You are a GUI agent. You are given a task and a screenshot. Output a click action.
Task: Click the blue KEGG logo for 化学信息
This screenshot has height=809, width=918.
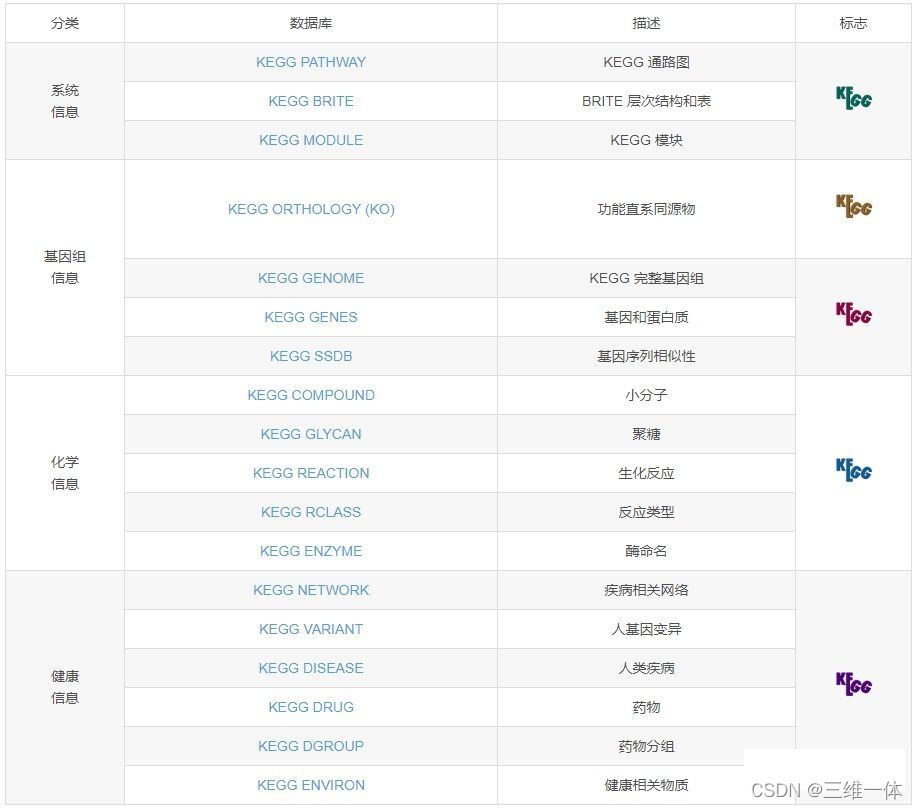click(x=854, y=470)
